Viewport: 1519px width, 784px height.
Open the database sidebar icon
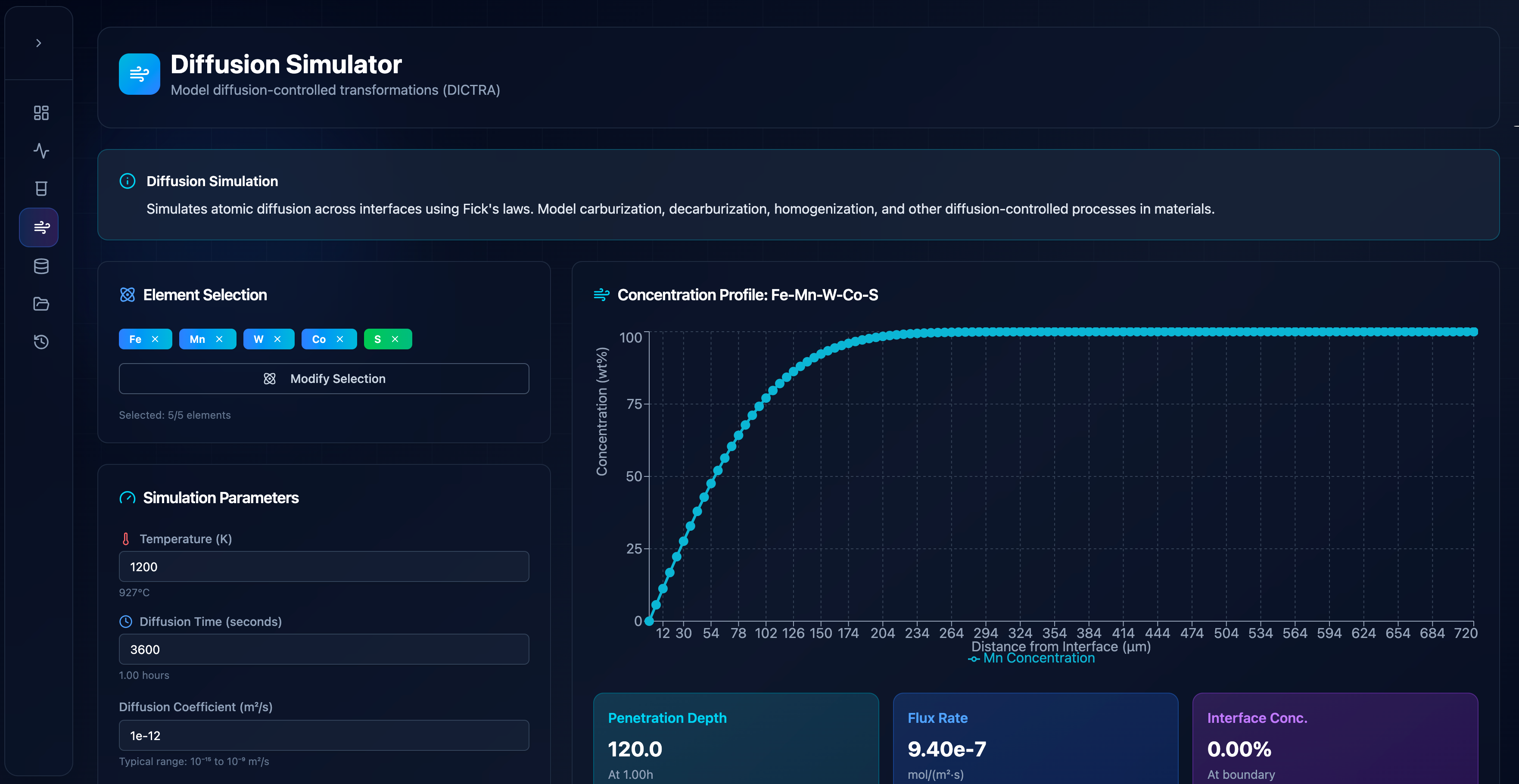[x=40, y=267]
